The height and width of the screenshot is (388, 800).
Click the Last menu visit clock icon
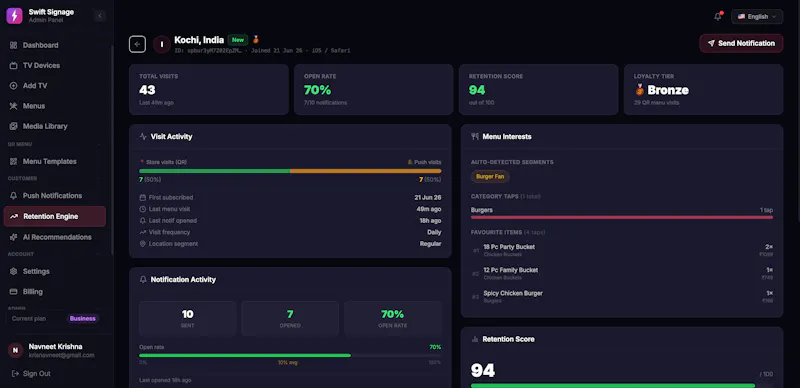click(x=143, y=209)
